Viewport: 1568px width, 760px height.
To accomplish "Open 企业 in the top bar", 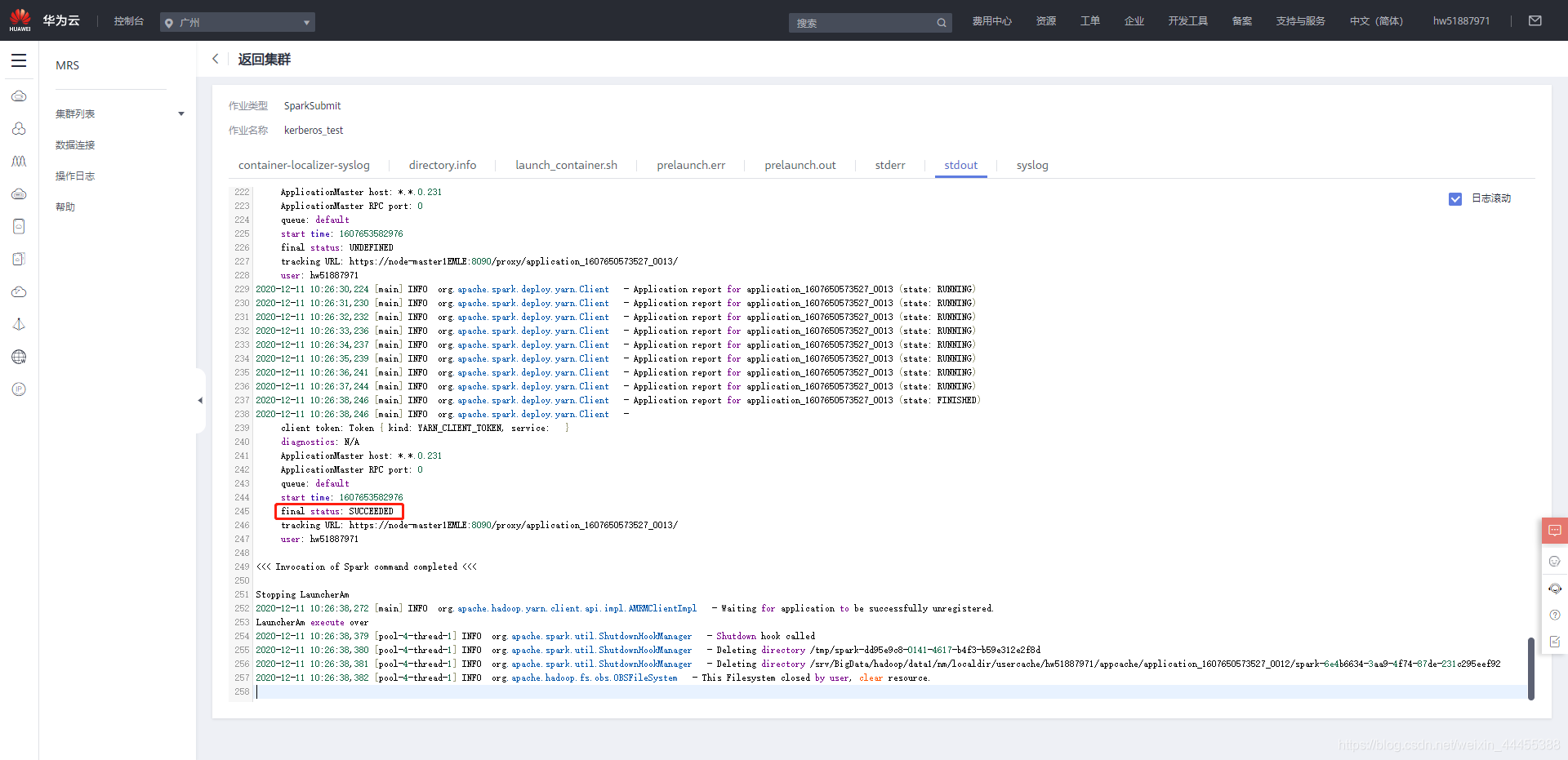I will click(1134, 21).
